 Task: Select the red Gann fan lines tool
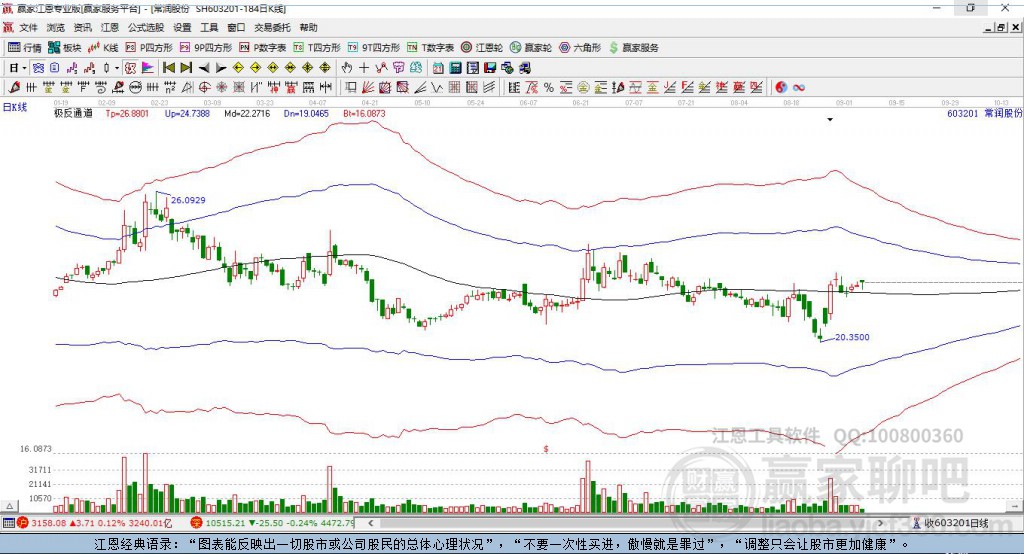368,87
